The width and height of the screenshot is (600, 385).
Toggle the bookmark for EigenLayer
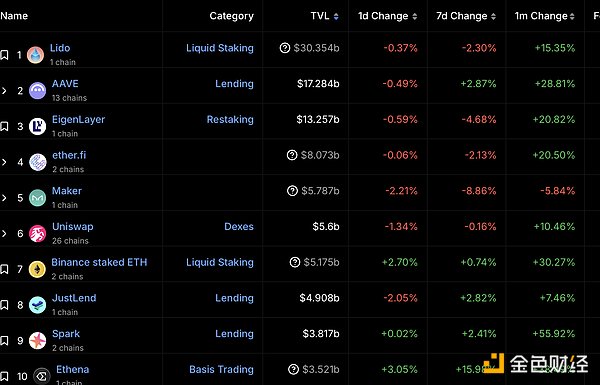(4, 126)
